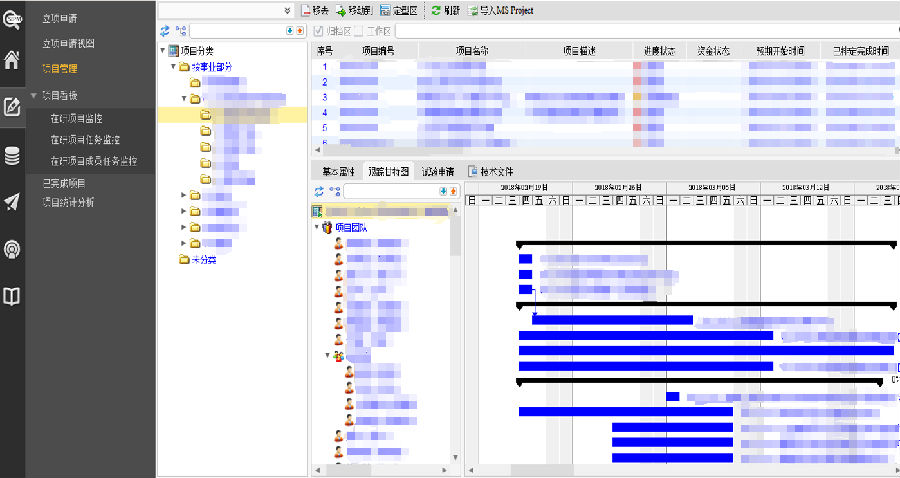Click blue down-arrow beside category tree search
The width and height of the screenshot is (900, 478).
click(290, 31)
